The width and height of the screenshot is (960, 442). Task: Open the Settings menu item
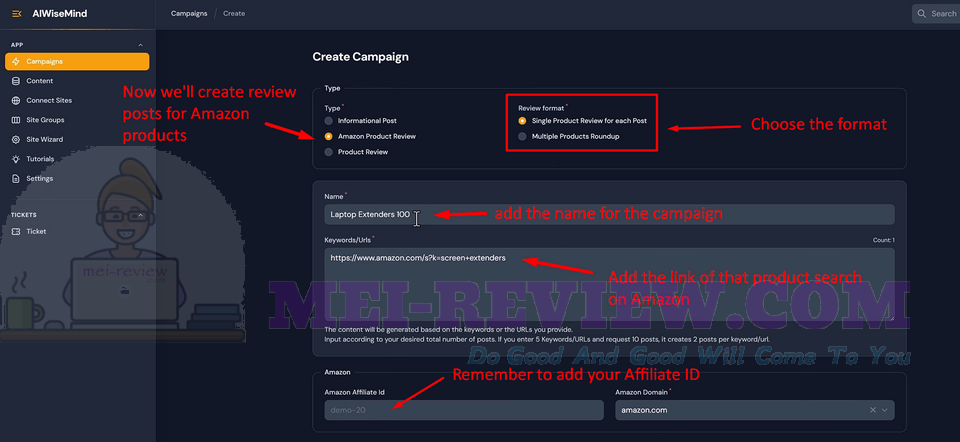coord(77,179)
